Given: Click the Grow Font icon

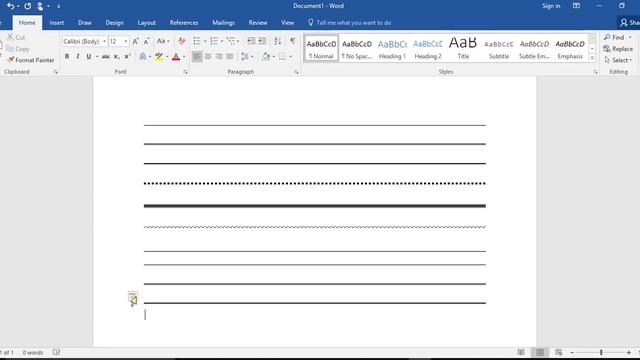Looking at the screenshot, I should [136, 41].
